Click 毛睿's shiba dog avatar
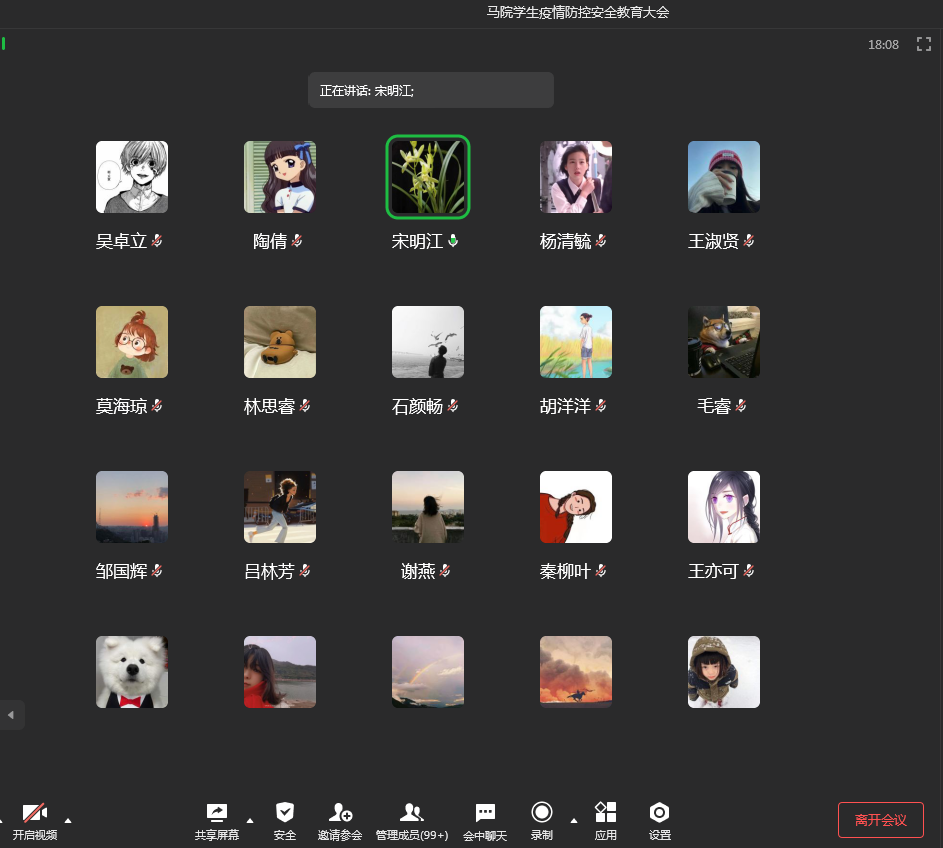The width and height of the screenshot is (943, 848). 723,342
